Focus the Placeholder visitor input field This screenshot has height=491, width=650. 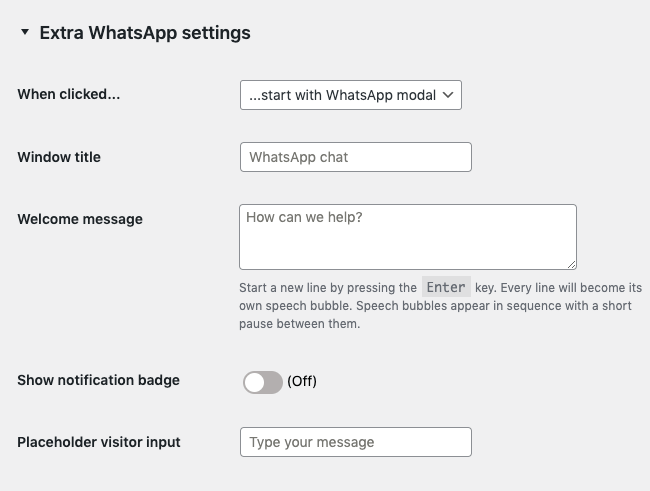tap(355, 442)
